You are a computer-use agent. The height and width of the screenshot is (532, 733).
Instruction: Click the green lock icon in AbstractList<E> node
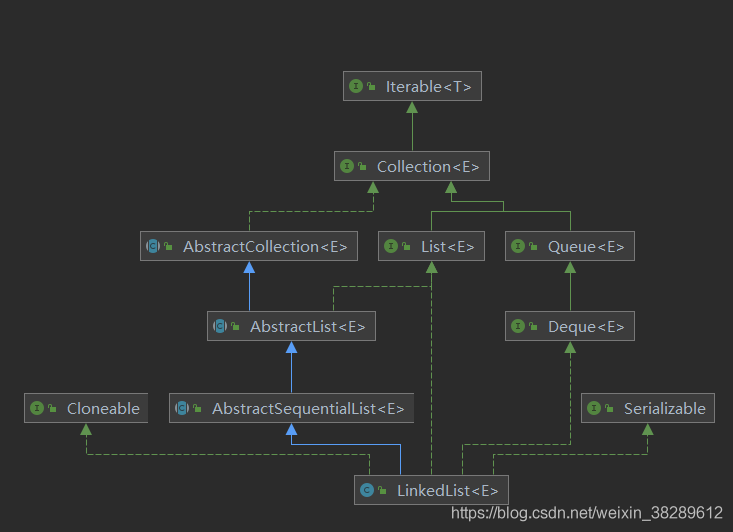pyautogui.click(x=235, y=326)
